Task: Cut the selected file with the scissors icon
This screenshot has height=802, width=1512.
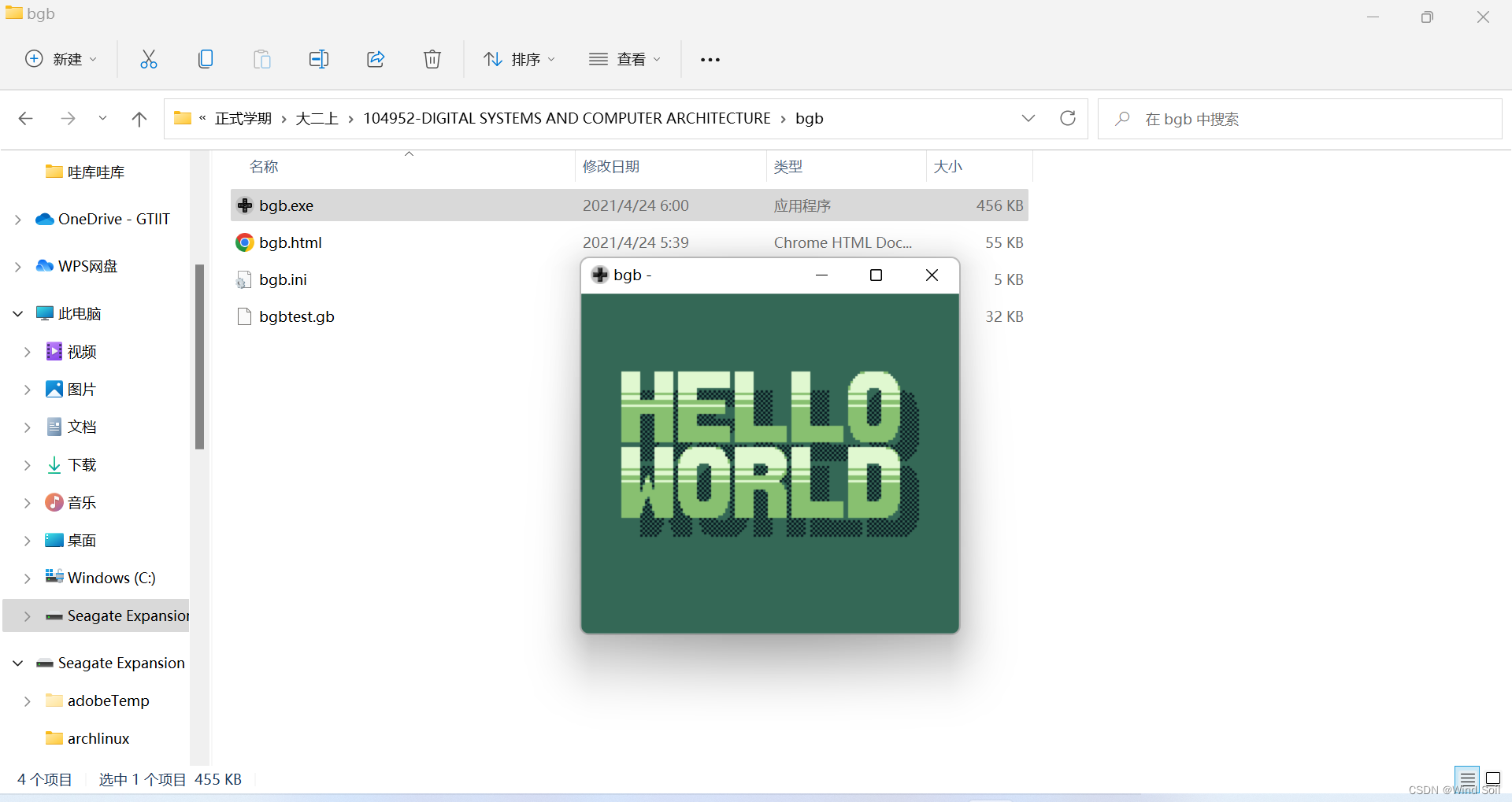Action: (149, 59)
